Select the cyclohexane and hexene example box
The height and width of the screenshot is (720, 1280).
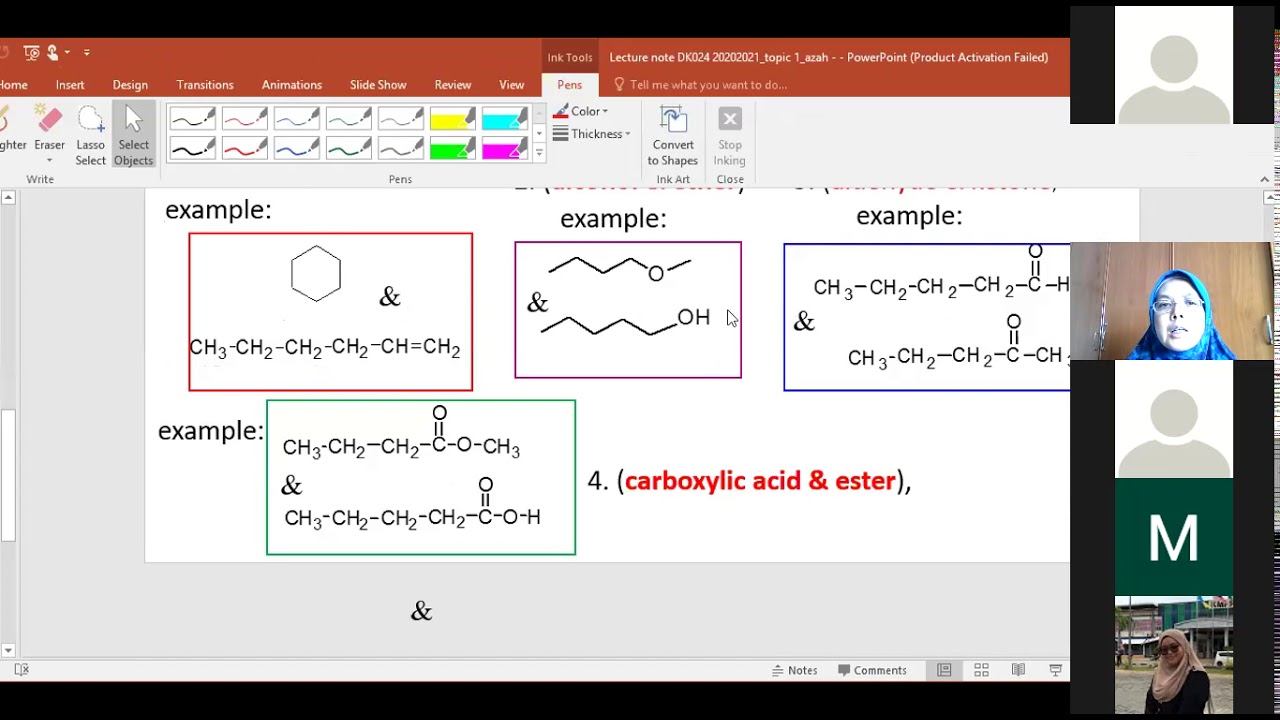(x=330, y=312)
